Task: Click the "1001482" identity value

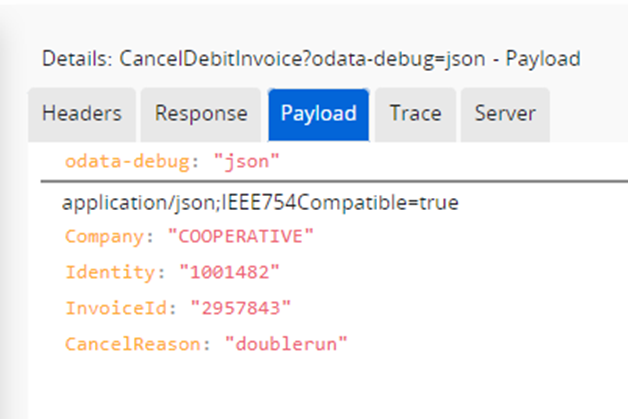Action: (x=229, y=272)
